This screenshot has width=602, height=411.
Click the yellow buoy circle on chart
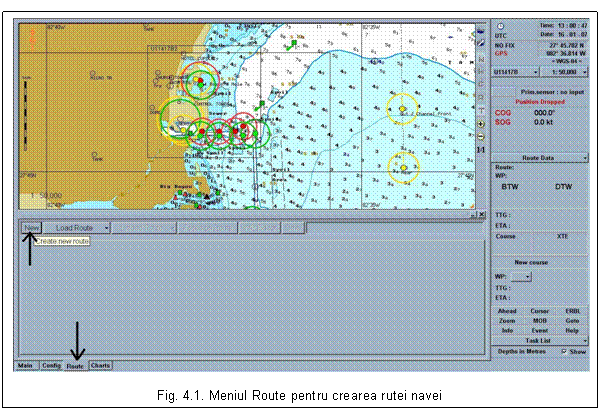403,106
